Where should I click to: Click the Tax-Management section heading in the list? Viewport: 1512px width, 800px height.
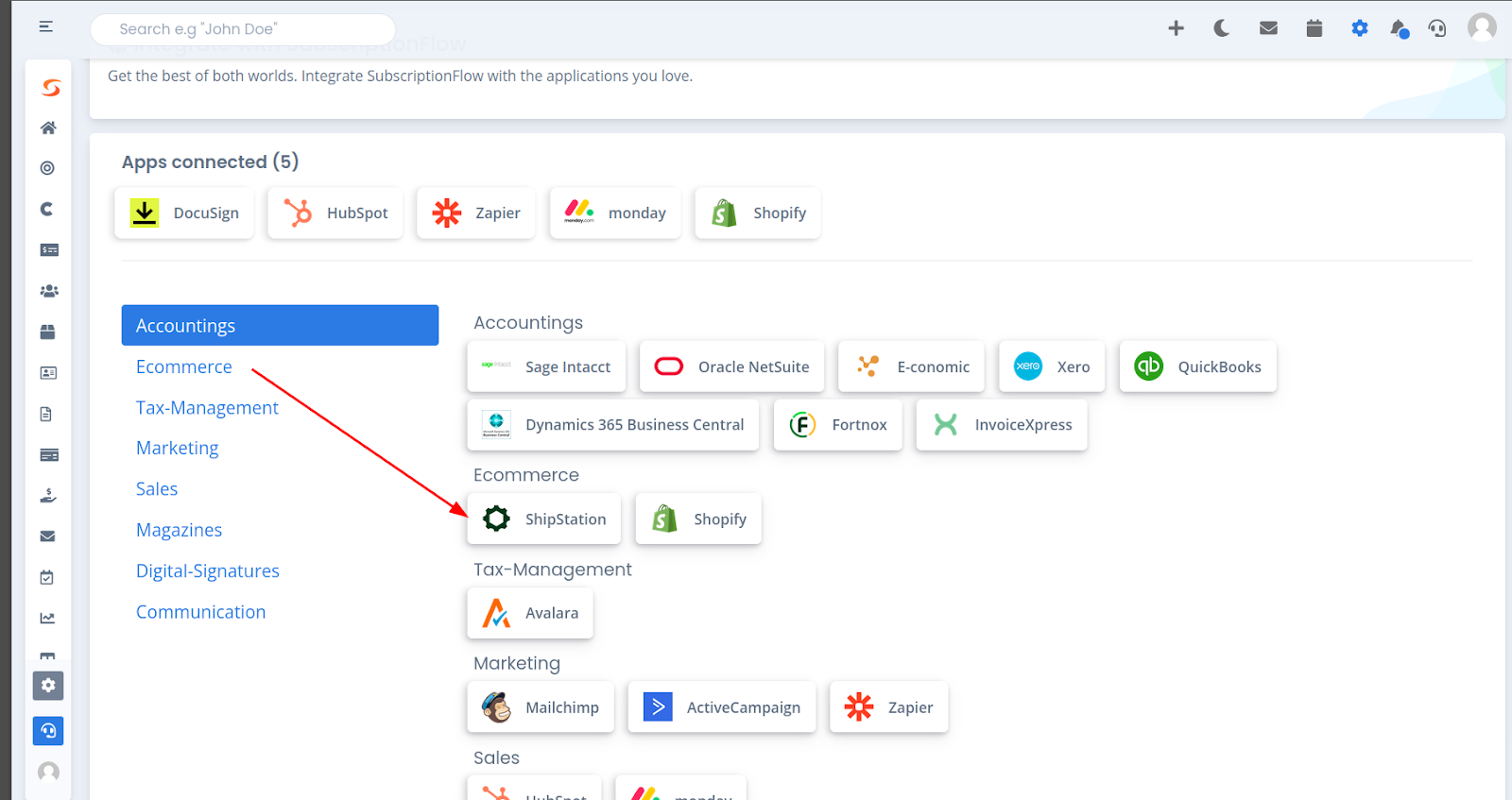pos(553,570)
